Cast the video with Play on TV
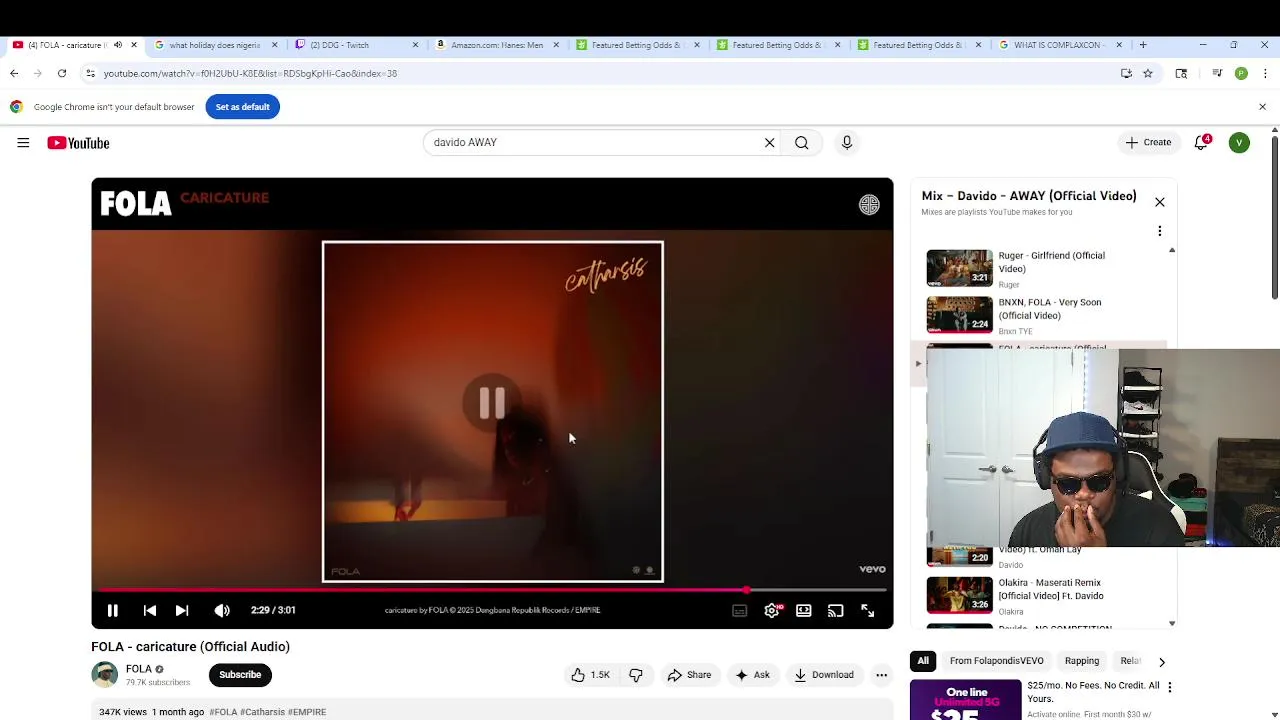 [x=836, y=611]
